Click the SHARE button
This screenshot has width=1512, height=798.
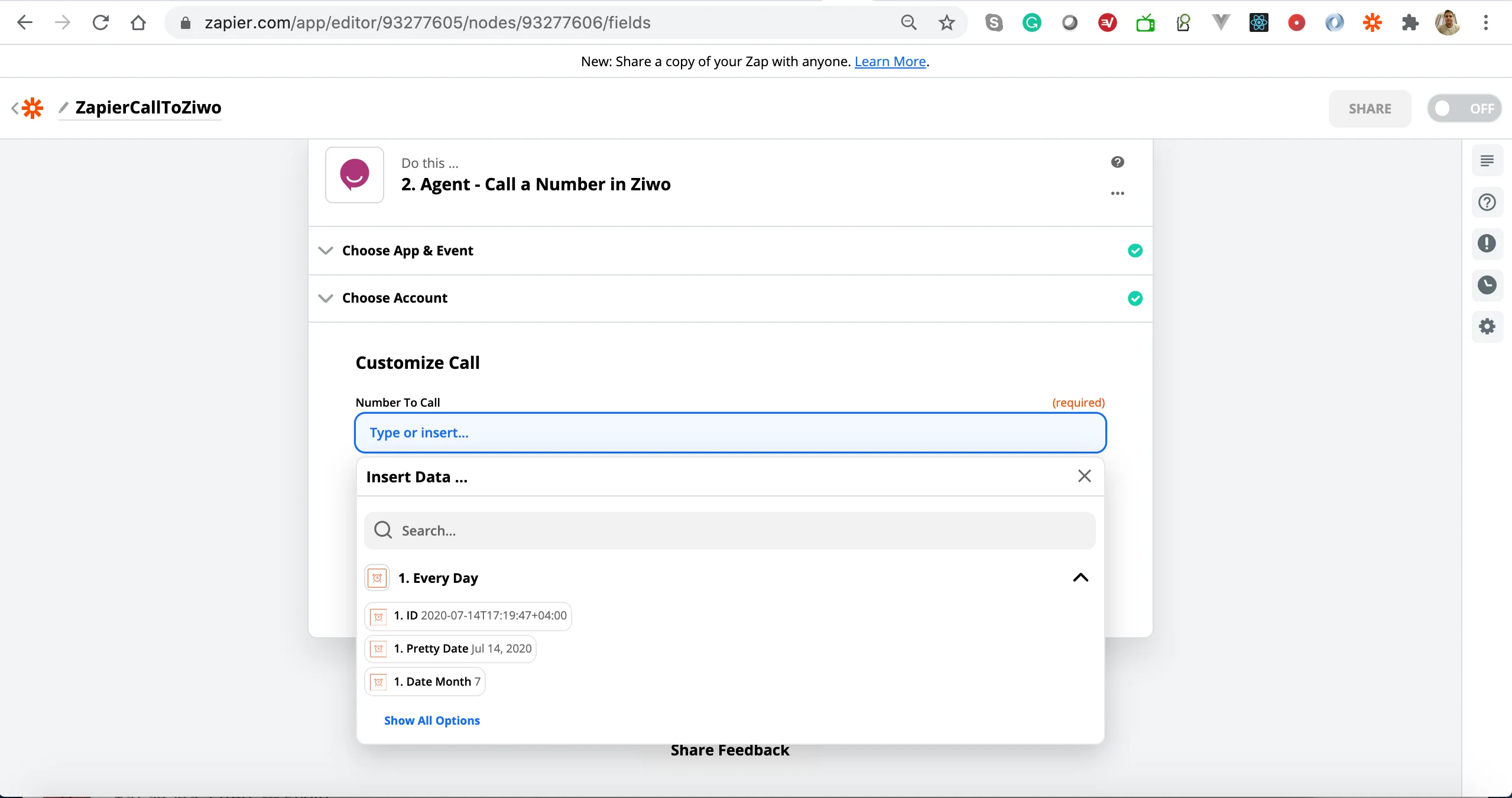click(x=1370, y=108)
